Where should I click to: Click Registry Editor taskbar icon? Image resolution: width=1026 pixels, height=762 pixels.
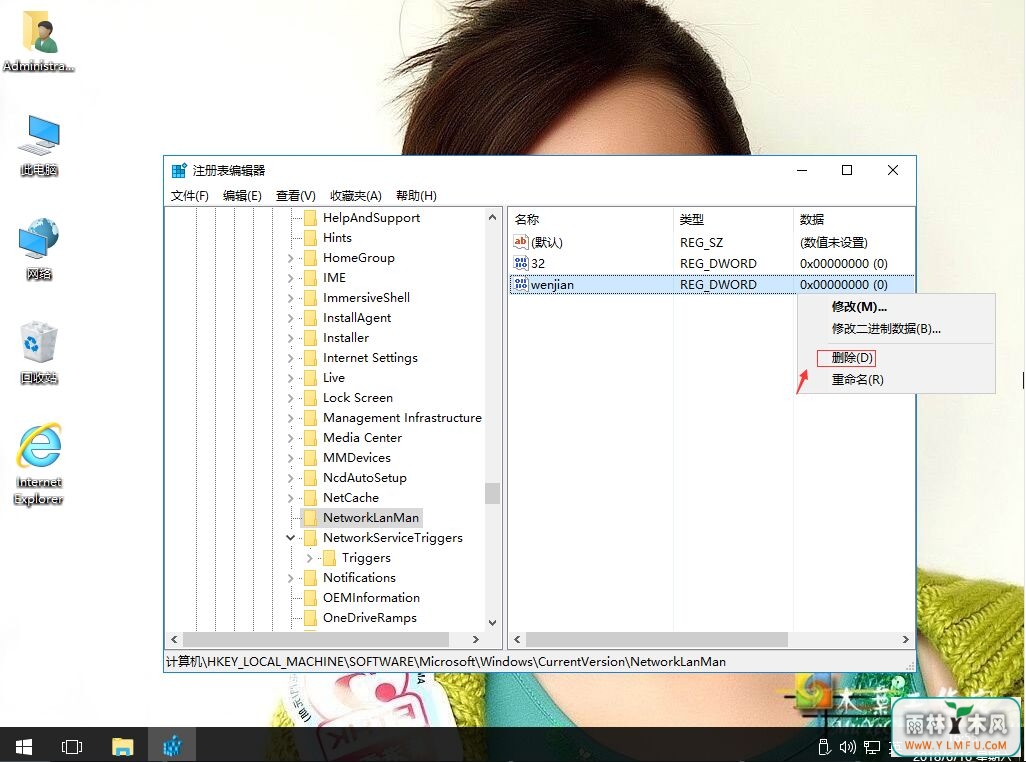(172, 746)
